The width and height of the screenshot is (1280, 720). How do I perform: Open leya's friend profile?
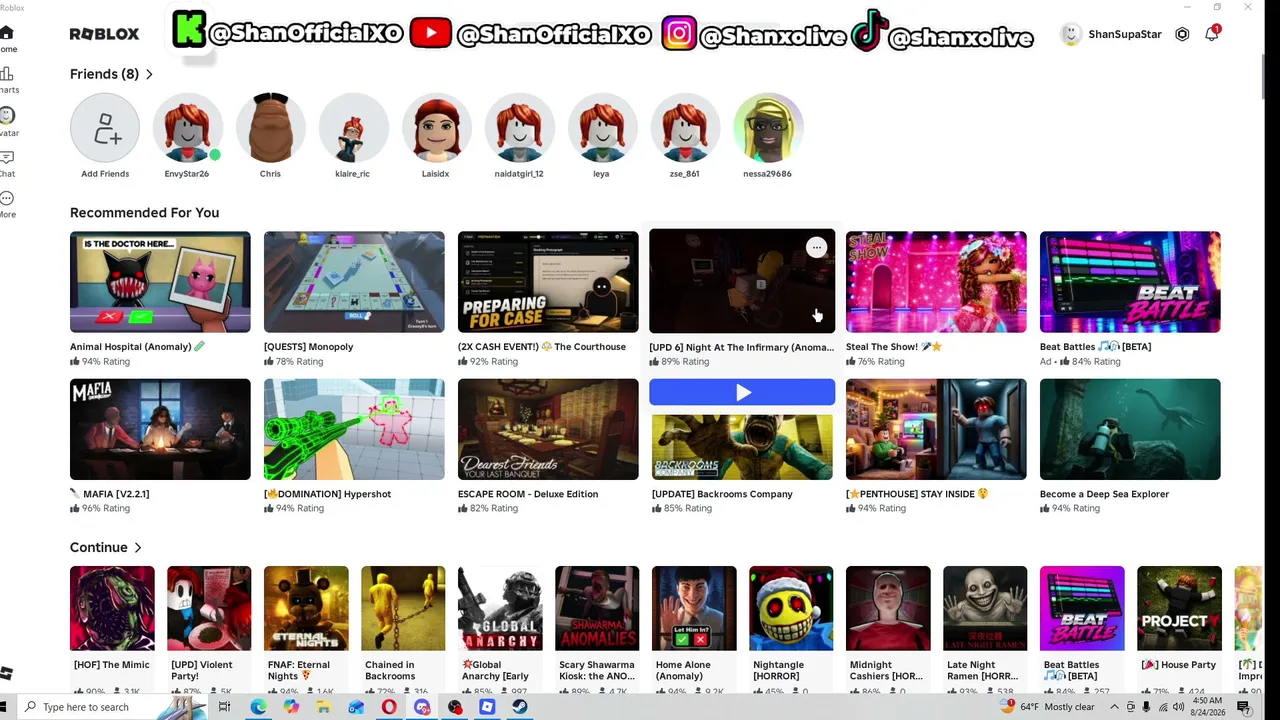tap(602, 128)
